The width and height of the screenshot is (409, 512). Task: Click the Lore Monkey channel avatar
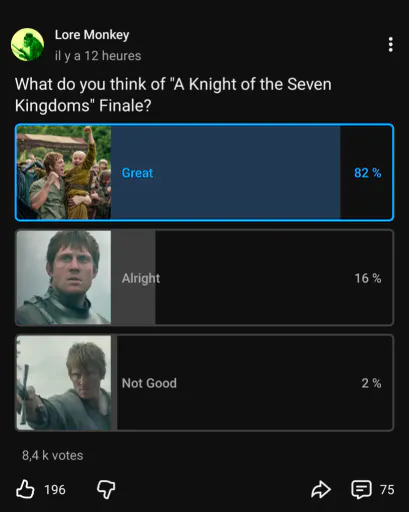point(27,45)
